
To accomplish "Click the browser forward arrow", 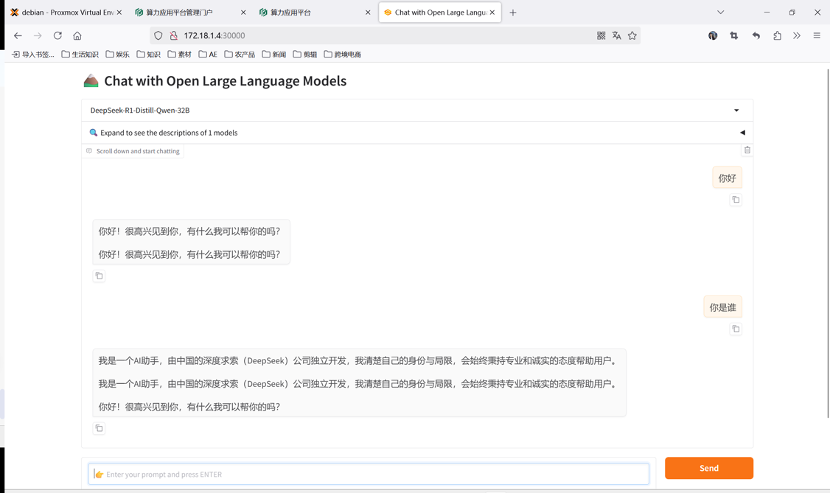I will coord(38,35).
